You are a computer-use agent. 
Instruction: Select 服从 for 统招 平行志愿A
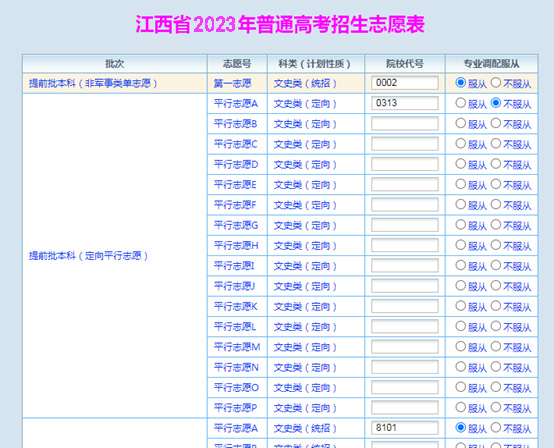460,428
